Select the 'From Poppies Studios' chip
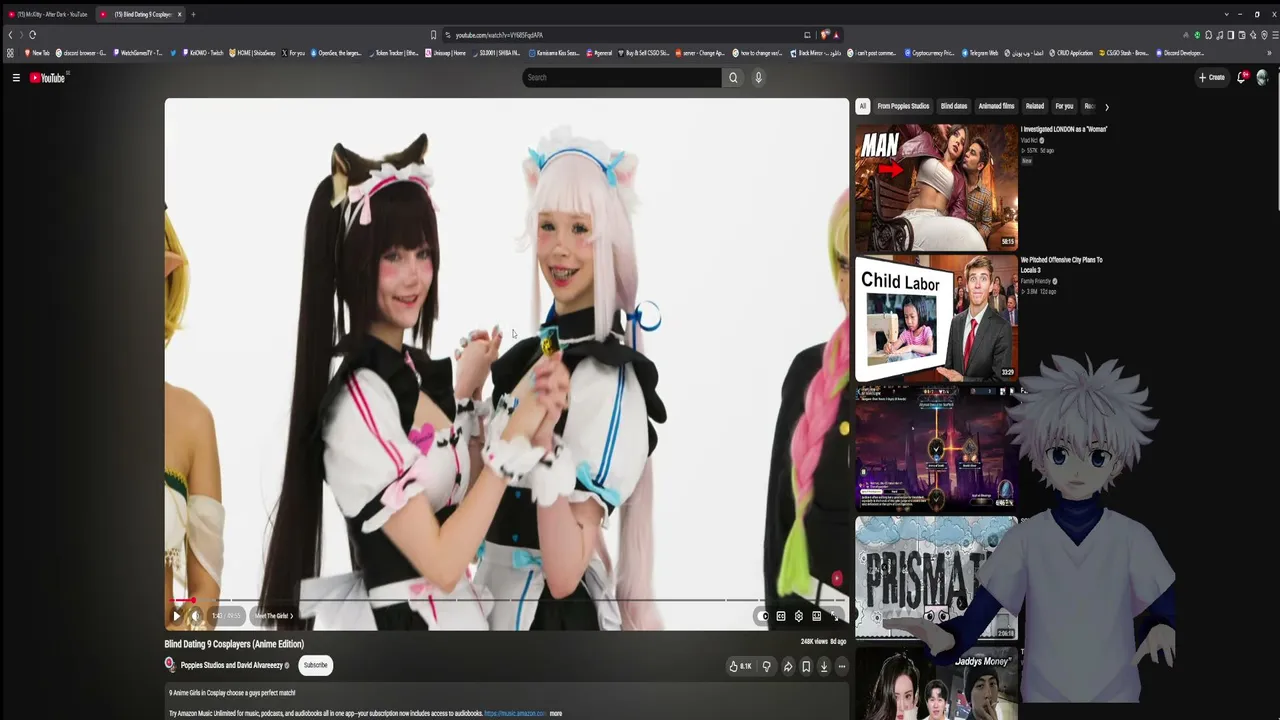1280x720 pixels. (903, 106)
